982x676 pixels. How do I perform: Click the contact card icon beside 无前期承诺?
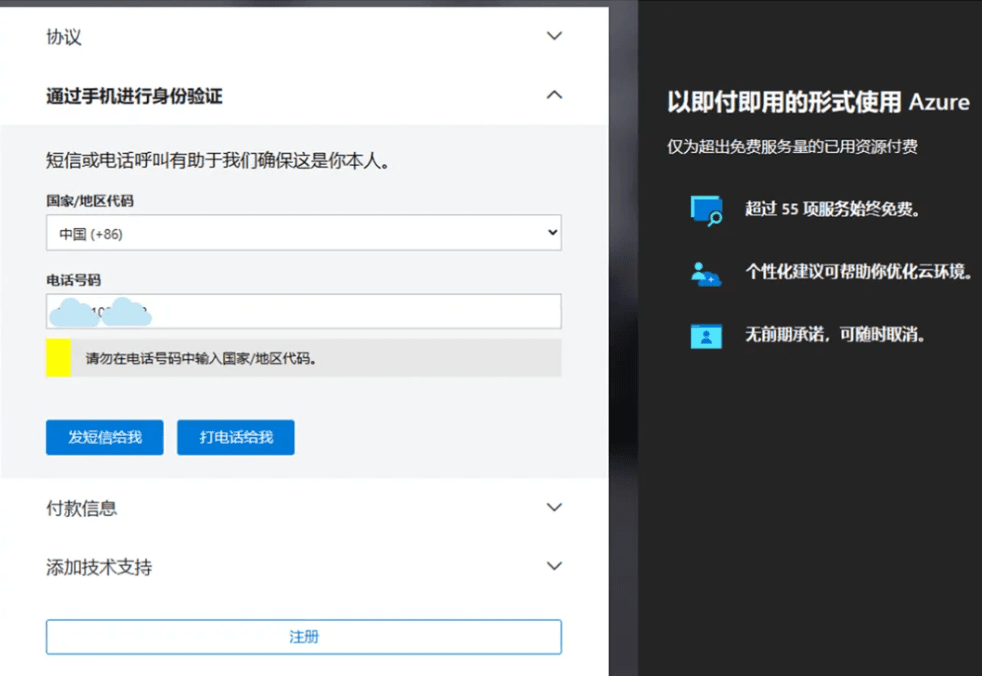coord(706,336)
